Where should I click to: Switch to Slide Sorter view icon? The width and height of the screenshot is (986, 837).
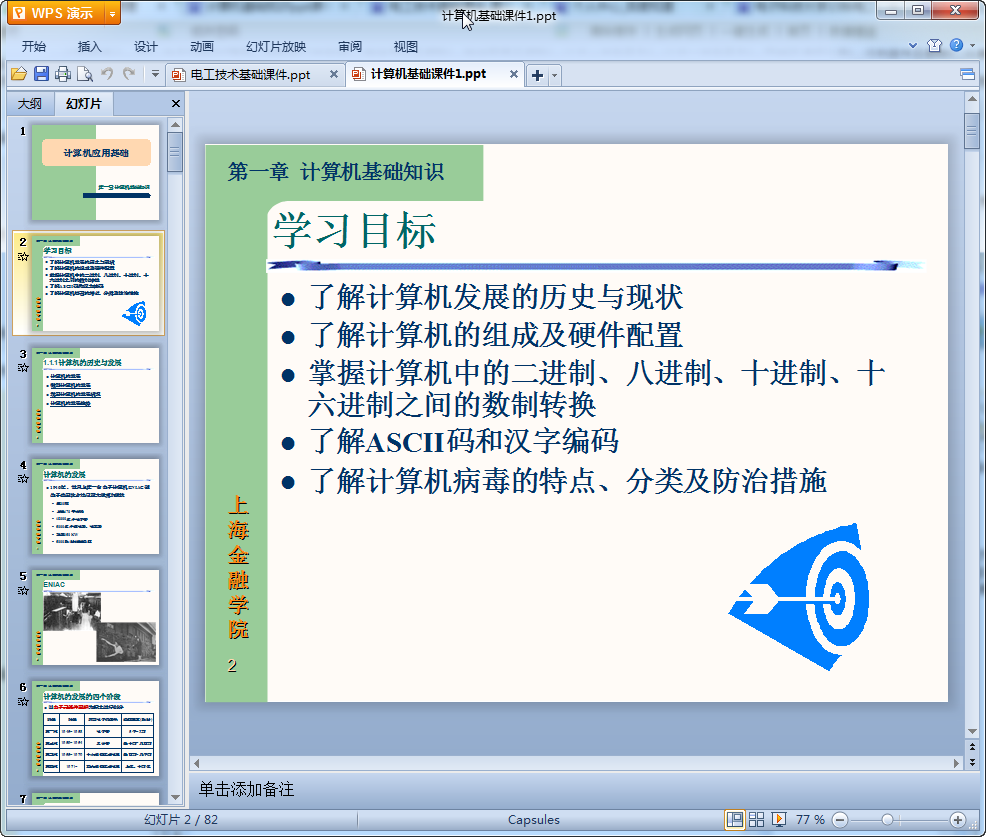(756, 819)
